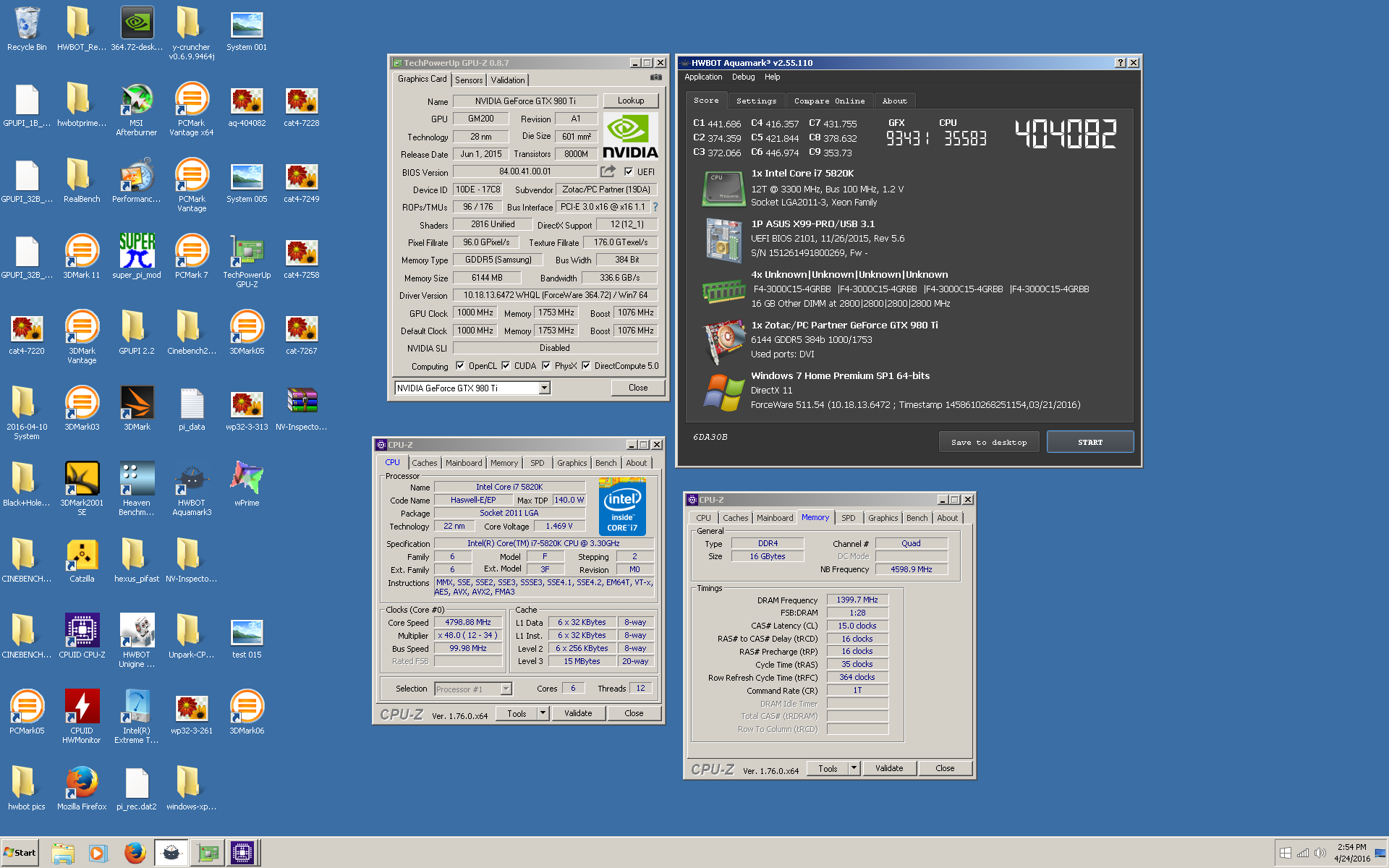This screenshot has height=868, width=1389.
Task: Open the PCMark Vantage x64 desktop shortcut
Action: point(192,109)
